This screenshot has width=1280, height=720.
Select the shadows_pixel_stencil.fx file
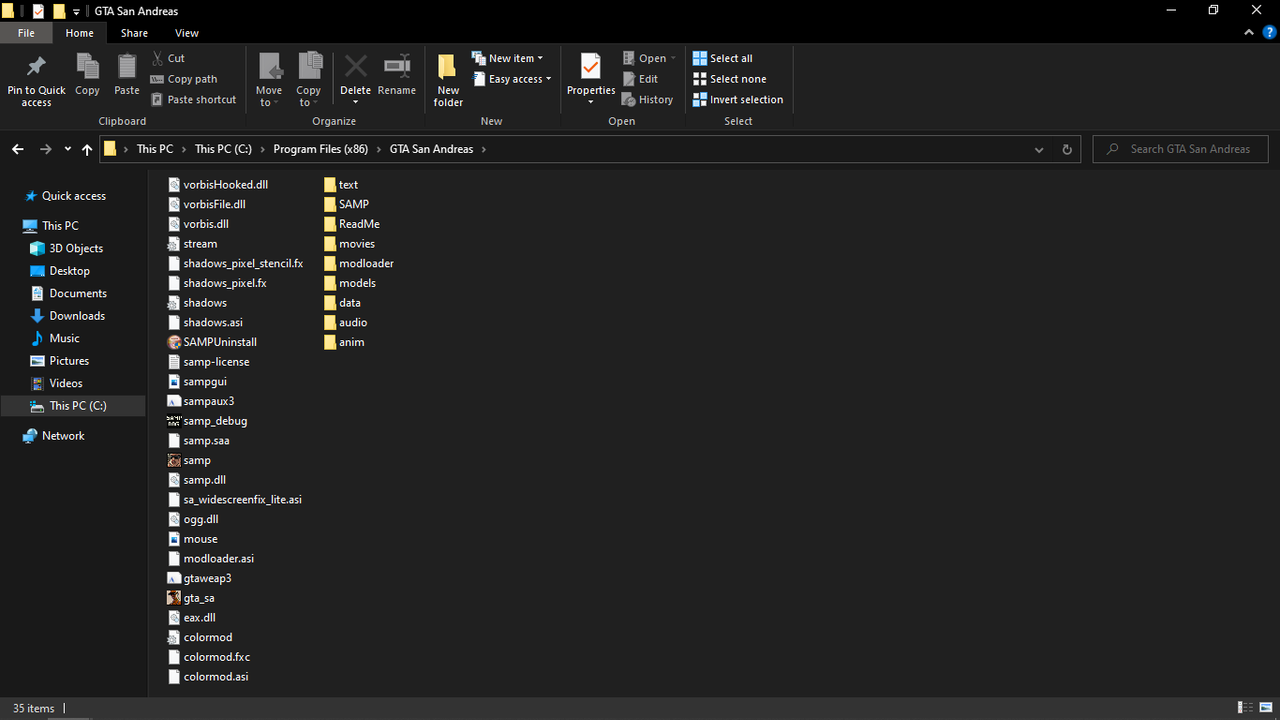pos(236,263)
